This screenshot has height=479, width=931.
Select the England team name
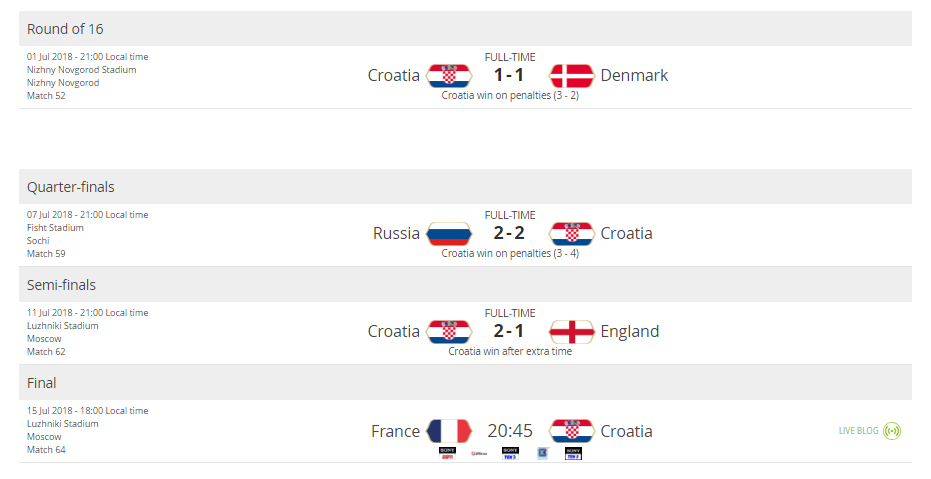tap(629, 331)
